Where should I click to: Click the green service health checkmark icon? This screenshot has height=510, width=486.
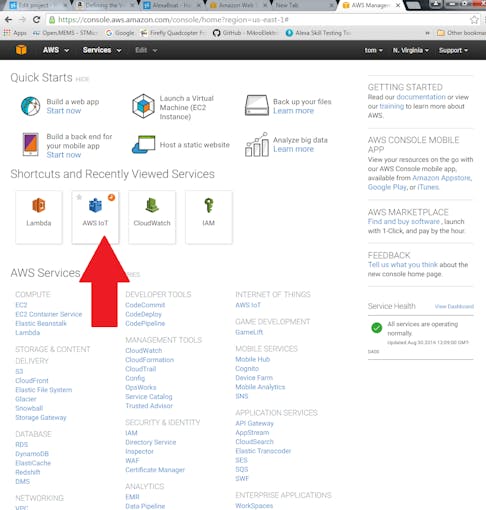[377, 328]
